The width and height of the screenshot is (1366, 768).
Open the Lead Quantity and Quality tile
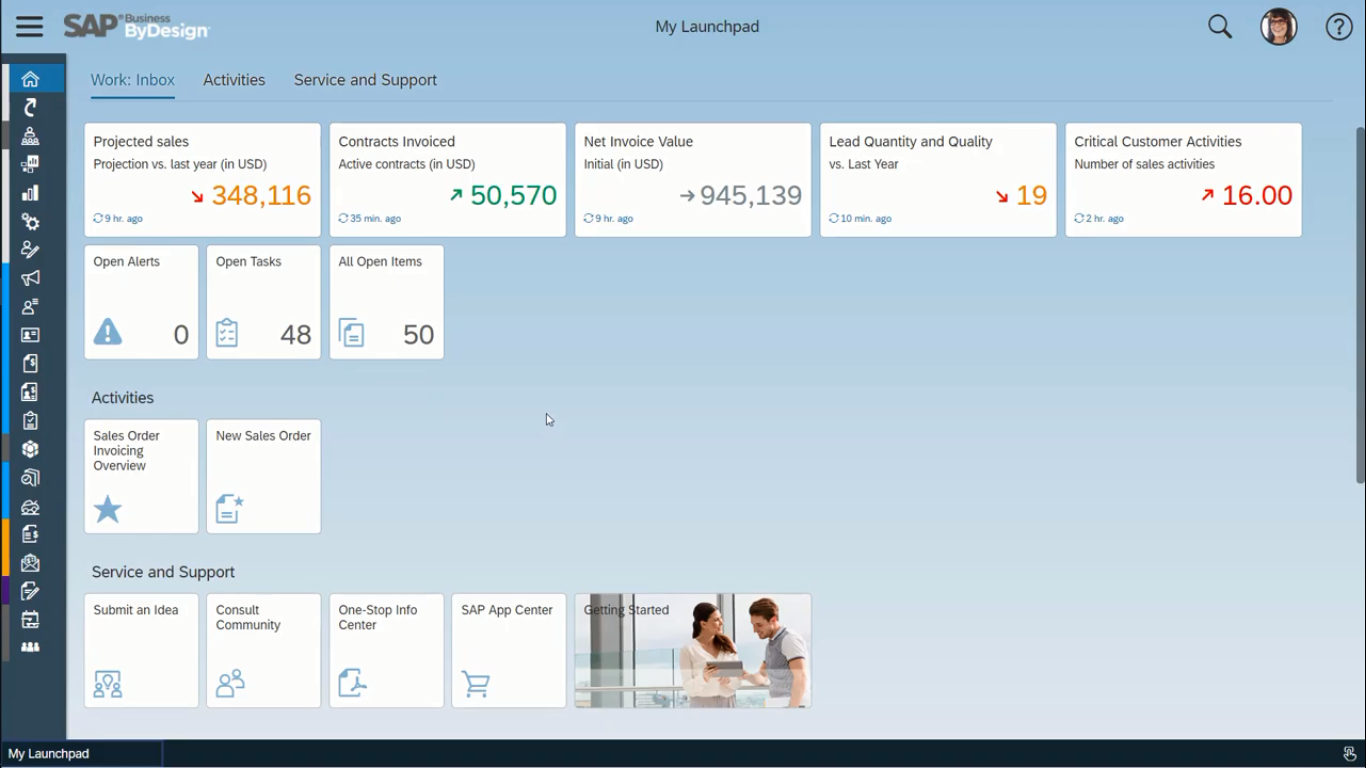938,180
